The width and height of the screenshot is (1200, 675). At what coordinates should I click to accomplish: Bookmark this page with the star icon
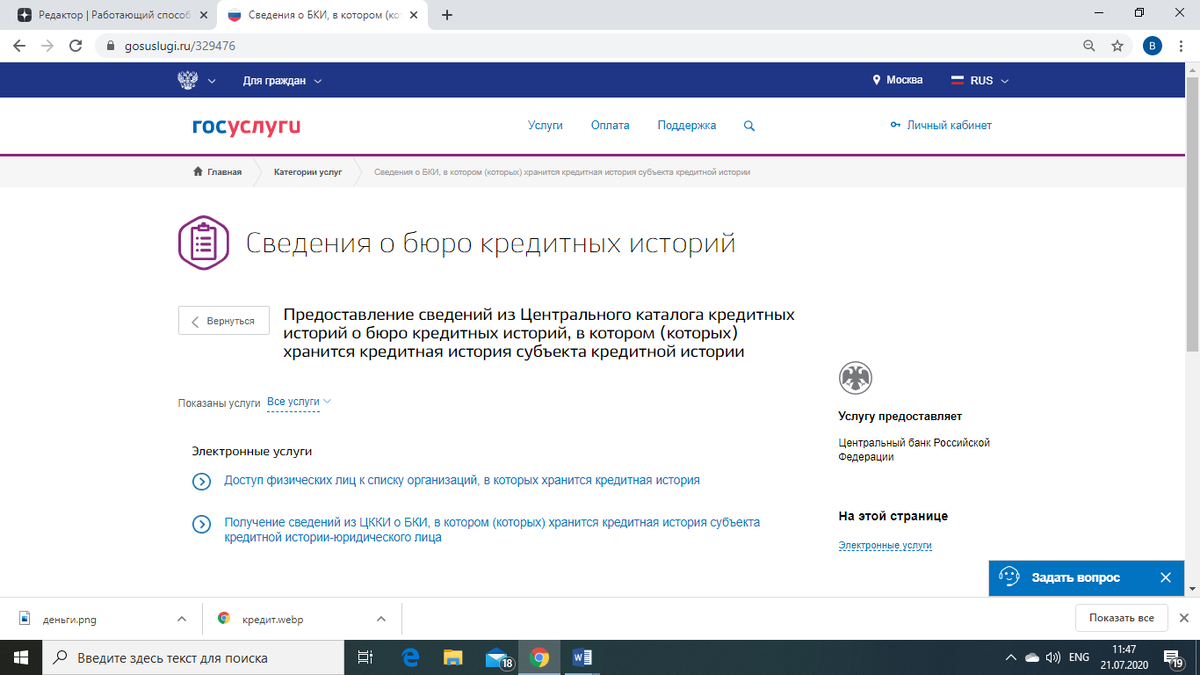[x=1117, y=46]
